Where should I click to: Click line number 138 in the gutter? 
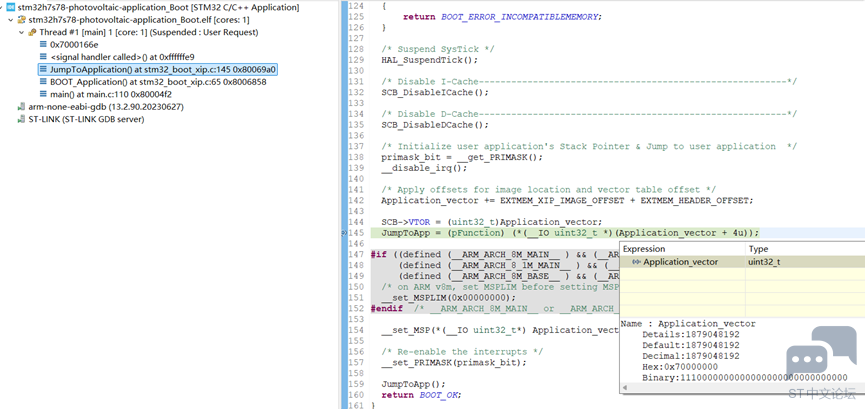point(357,157)
